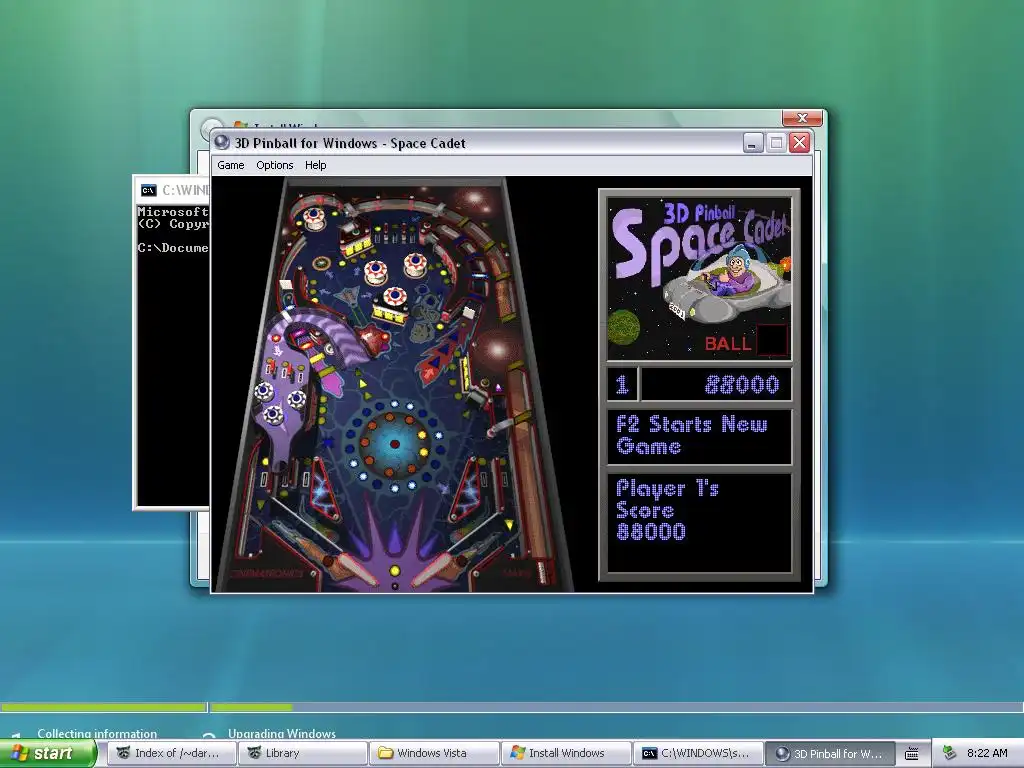Screen dimensions: 1024x768
Task: Open the Options menu in Pinball
Action: point(274,165)
